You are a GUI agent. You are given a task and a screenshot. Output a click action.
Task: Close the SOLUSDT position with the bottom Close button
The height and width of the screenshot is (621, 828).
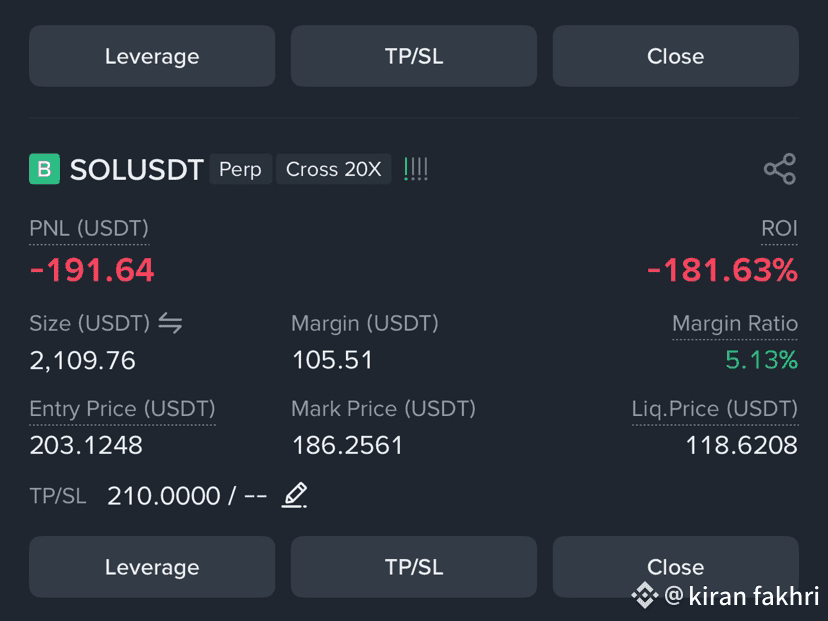(x=675, y=567)
